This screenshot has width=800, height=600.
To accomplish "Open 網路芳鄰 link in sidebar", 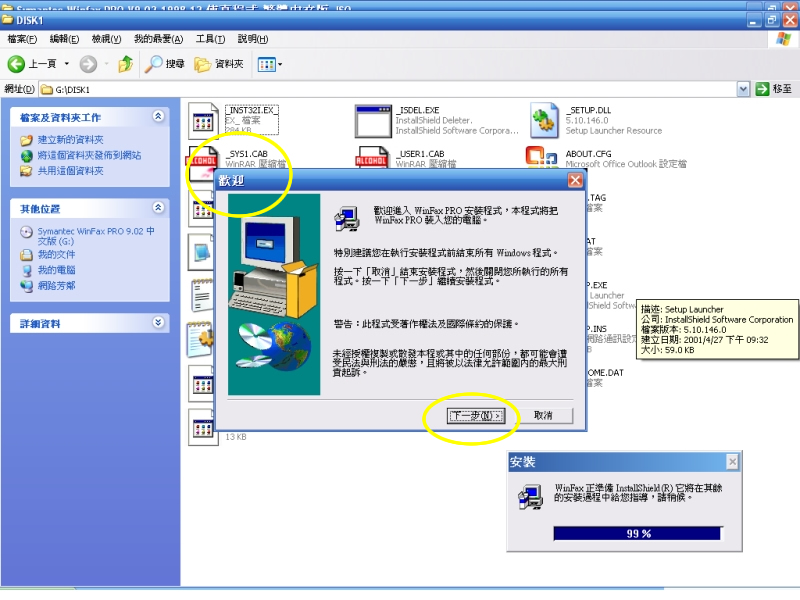I will click(56, 286).
